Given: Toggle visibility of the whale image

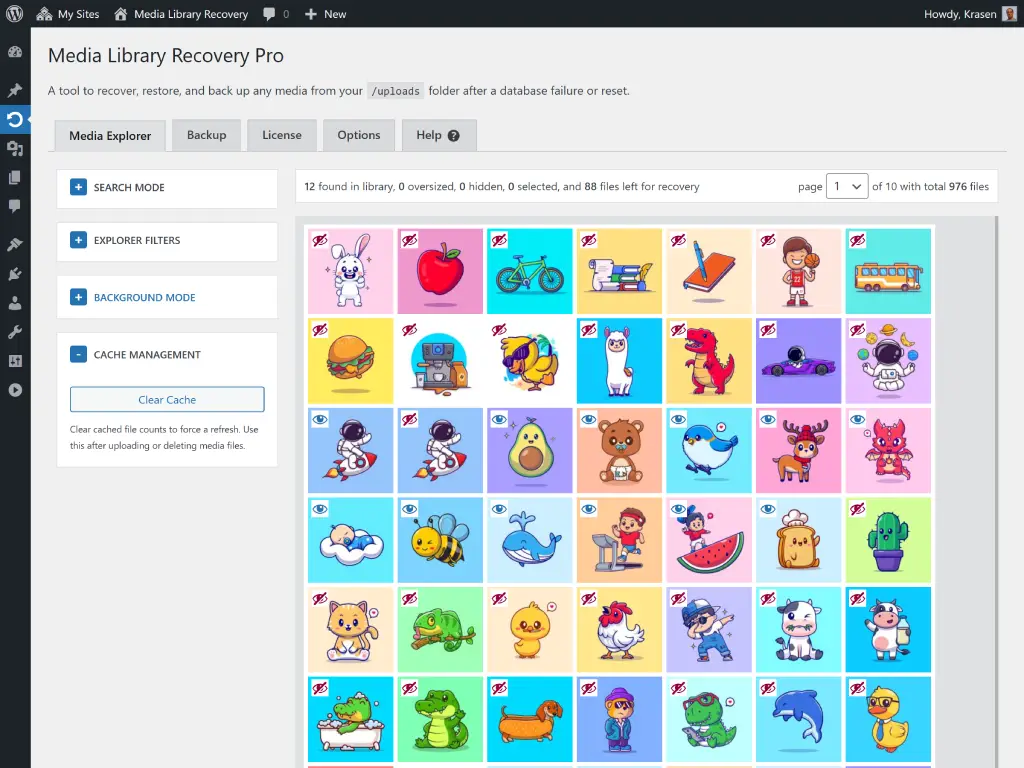Looking at the screenshot, I should [499, 509].
